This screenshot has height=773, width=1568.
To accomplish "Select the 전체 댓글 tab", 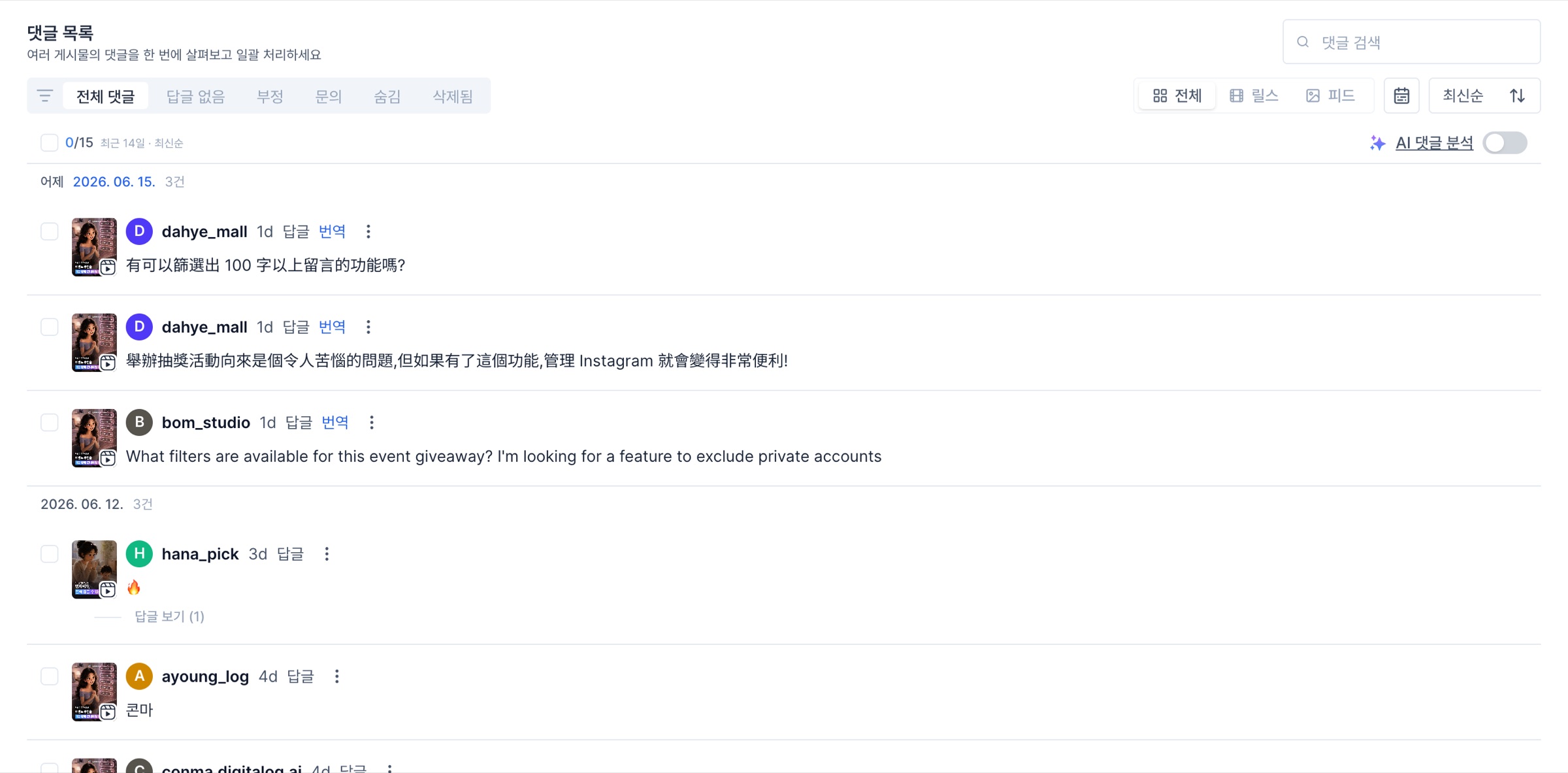I will (105, 96).
